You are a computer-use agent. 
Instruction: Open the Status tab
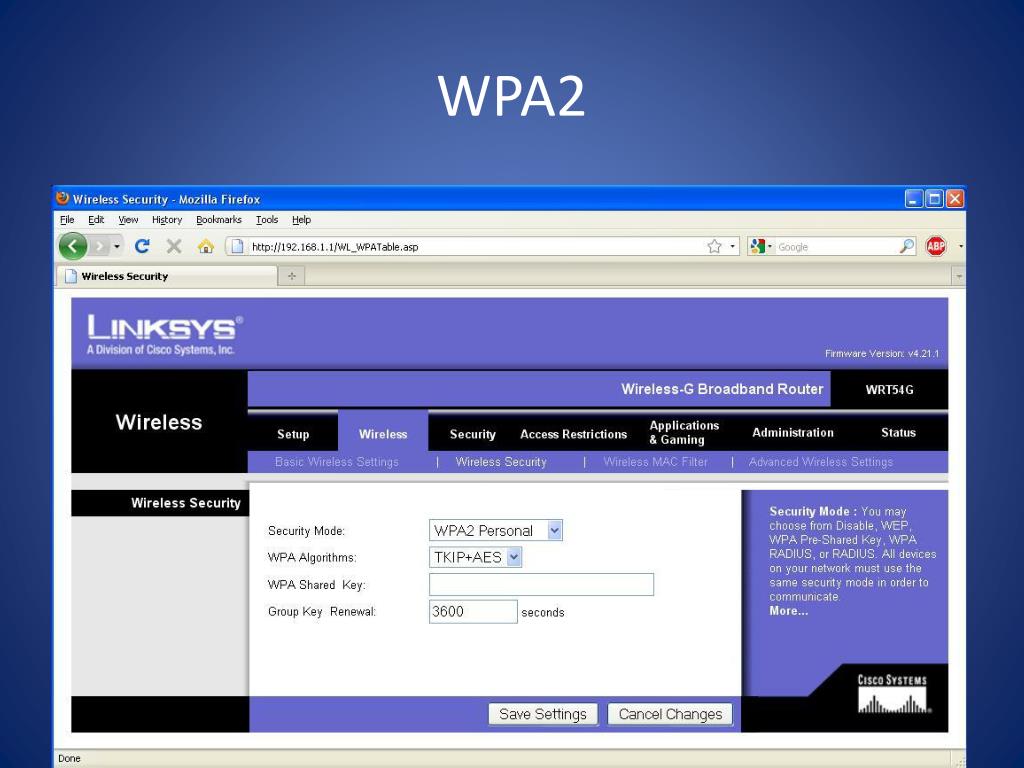[x=898, y=432]
